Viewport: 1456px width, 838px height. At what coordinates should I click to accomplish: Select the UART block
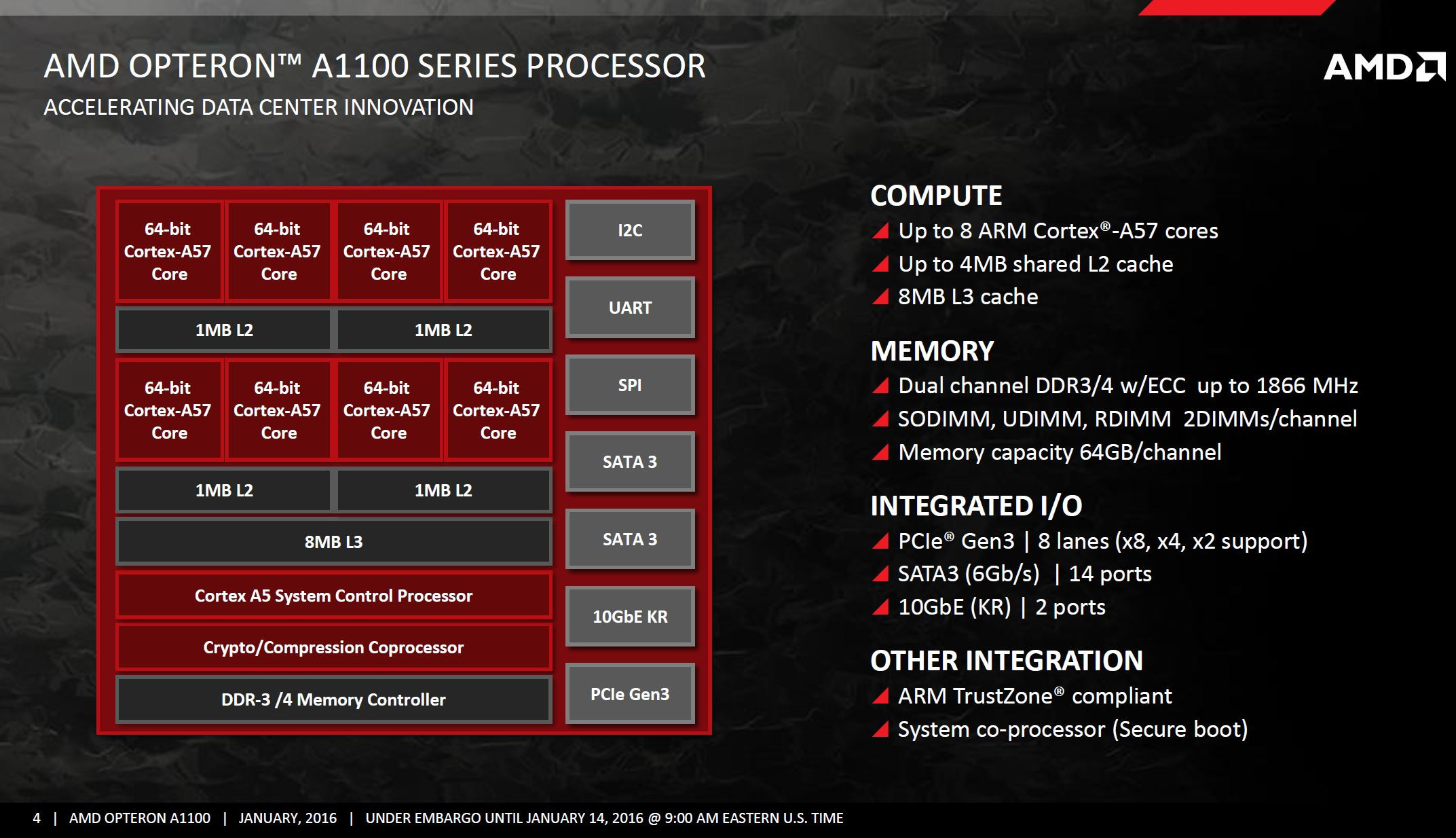pyautogui.click(x=630, y=308)
